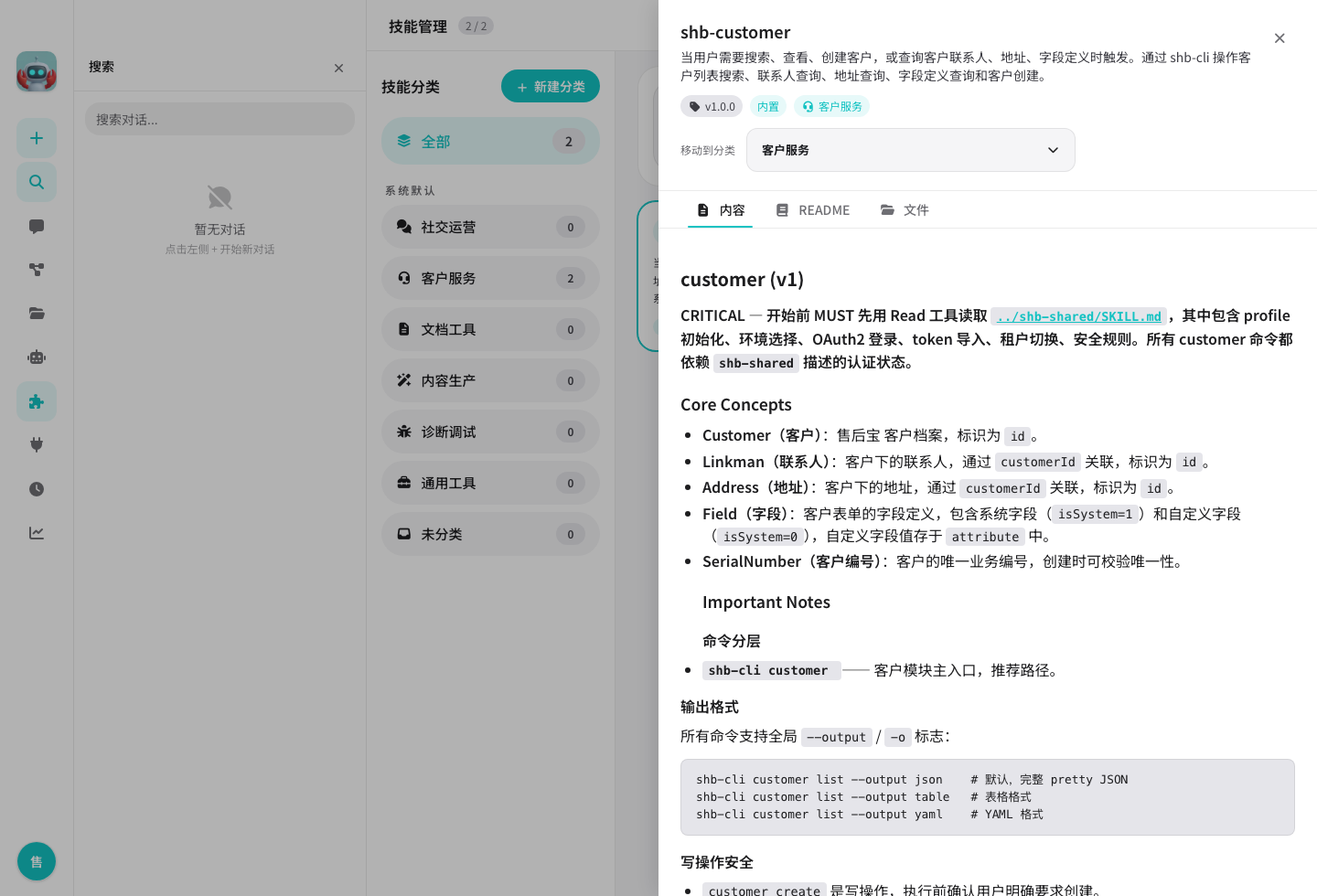Image resolution: width=1317 pixels, height=896 pixels.
Task: Open the ../shb-shared/SKILL.md link
Action: coord(1078,316)
